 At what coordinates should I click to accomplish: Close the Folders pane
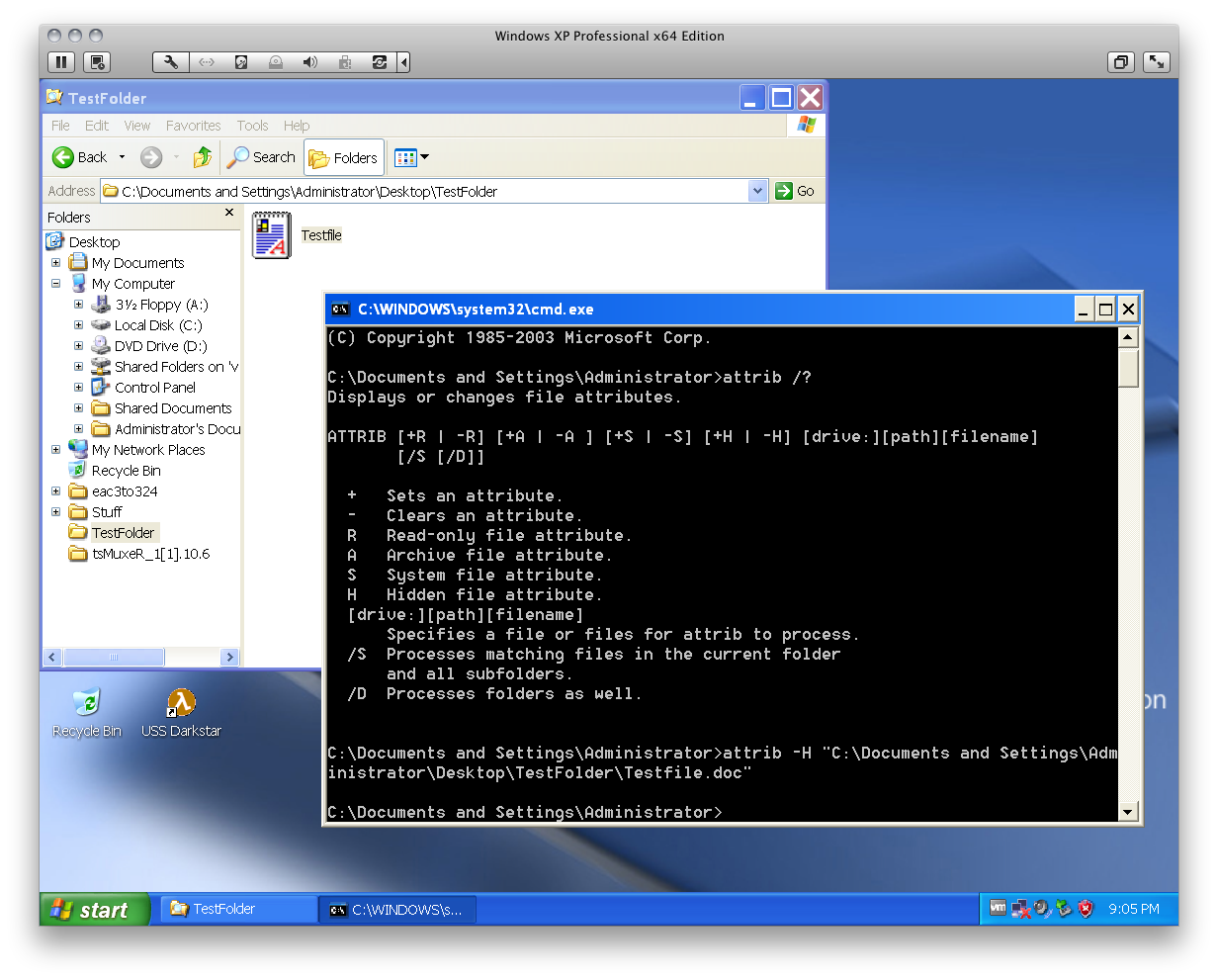(x=229, y=213)
